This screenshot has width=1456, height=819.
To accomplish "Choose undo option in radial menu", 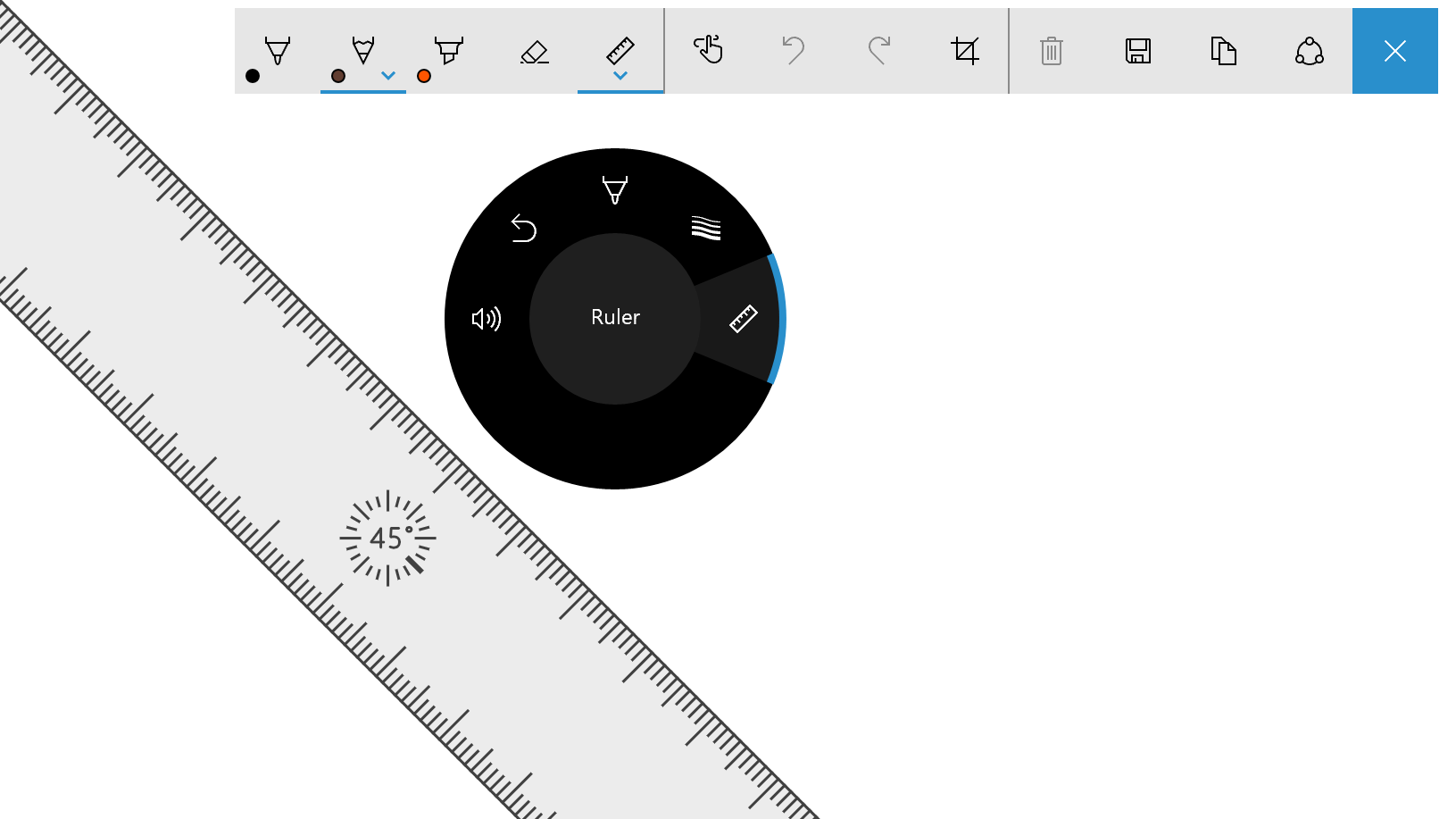I will point(524,229).
